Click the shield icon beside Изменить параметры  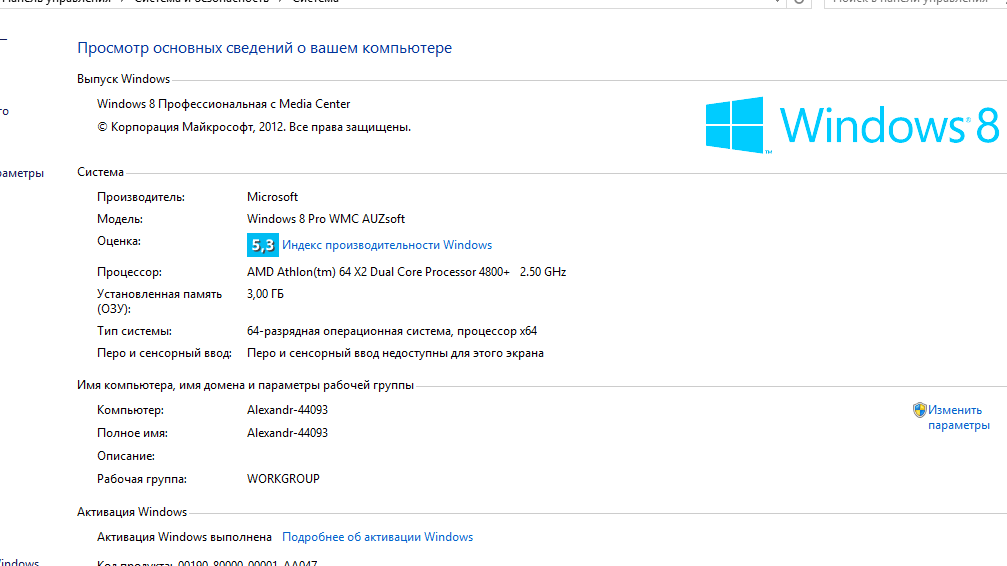[920, 410]
